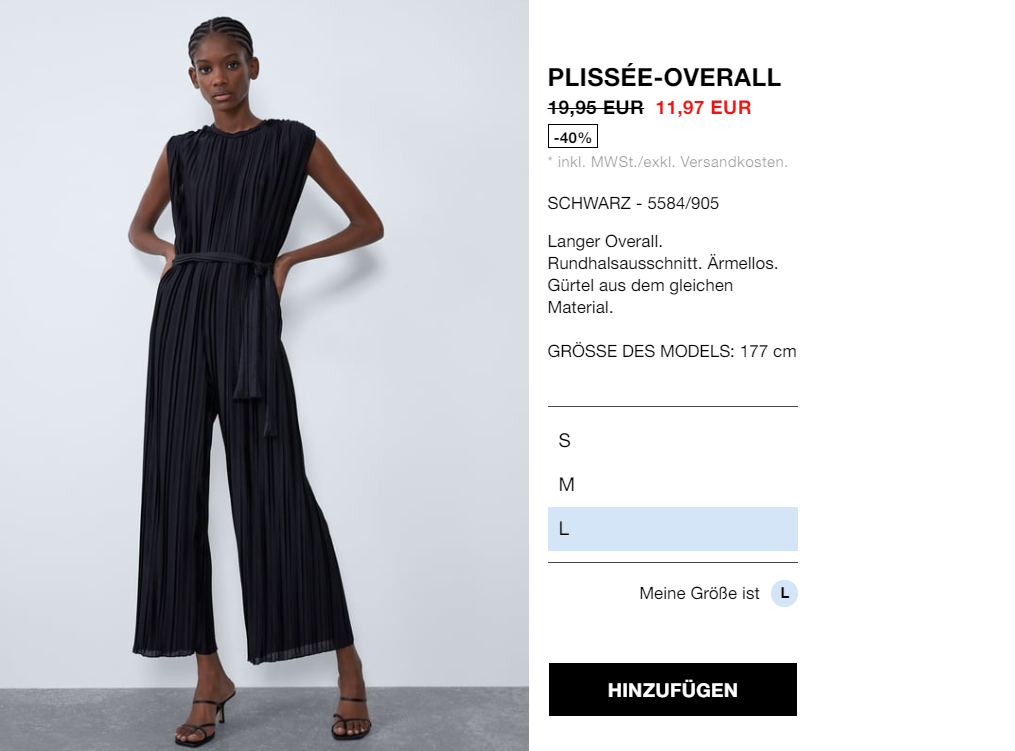Image resolution: width=1015 pixels, height=751 pixels.
Task: Click the Meine Größe ist label
Action: click(699, 593)
